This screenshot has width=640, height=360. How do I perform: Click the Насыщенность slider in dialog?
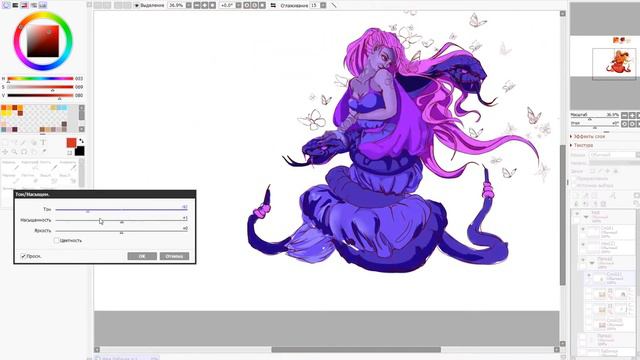pyautogui.click(x=121, y=220)
